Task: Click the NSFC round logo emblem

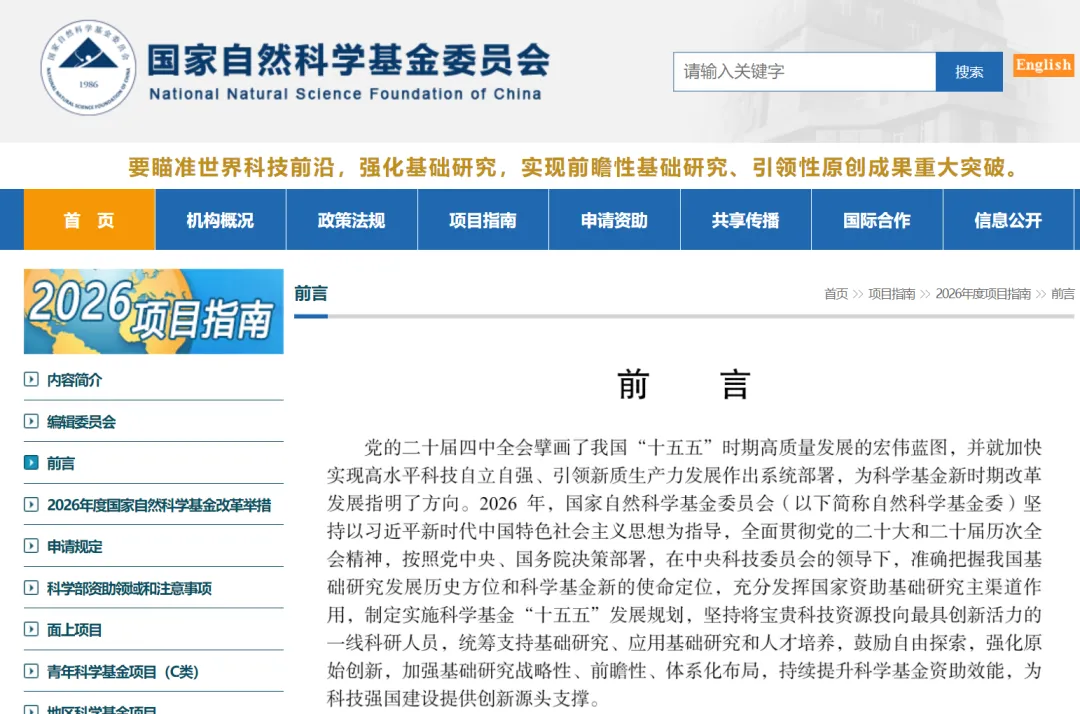Action: point(88,67)
